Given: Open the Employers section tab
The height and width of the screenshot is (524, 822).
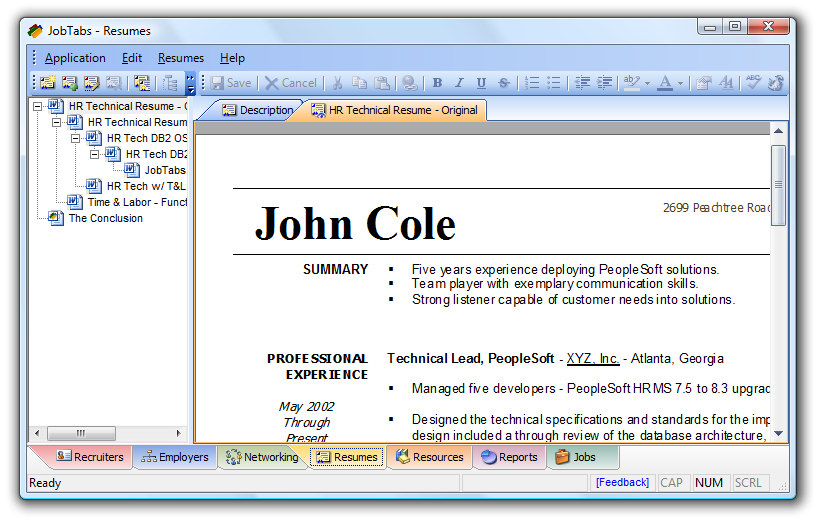Looking at the screenshot, I should [x=175, y=457].
